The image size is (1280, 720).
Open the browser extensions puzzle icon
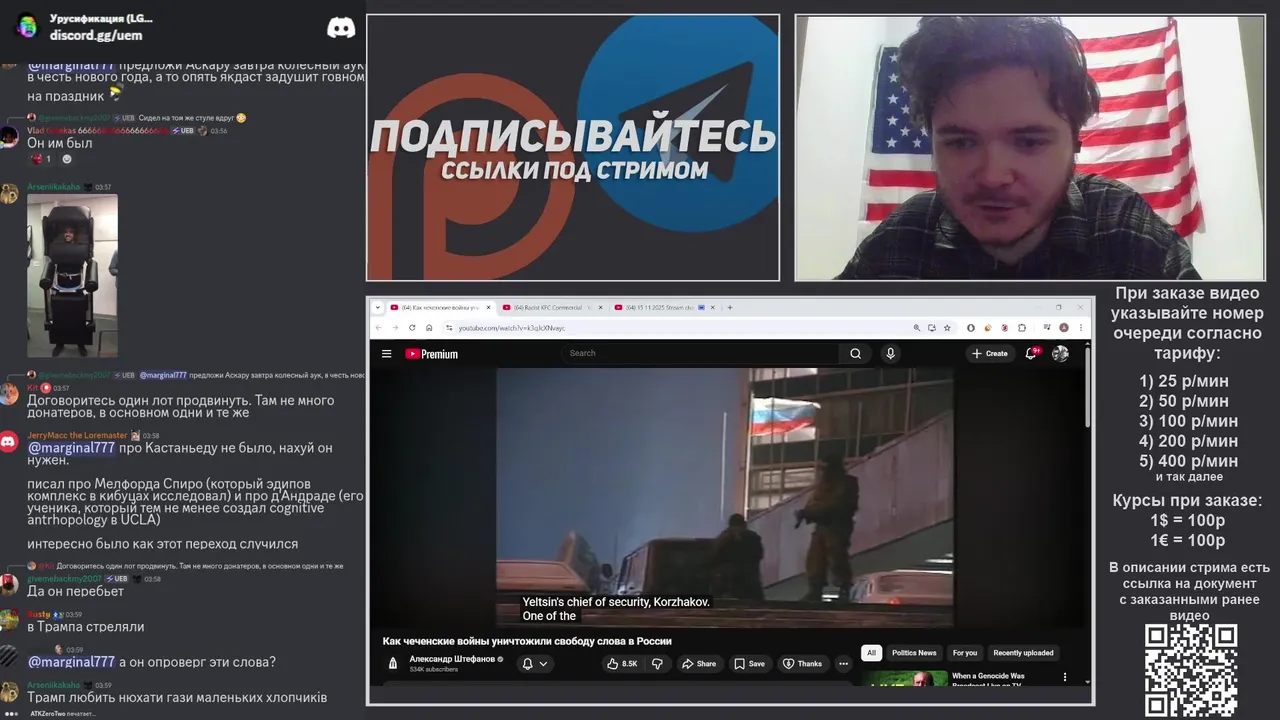coord(1022,328)
